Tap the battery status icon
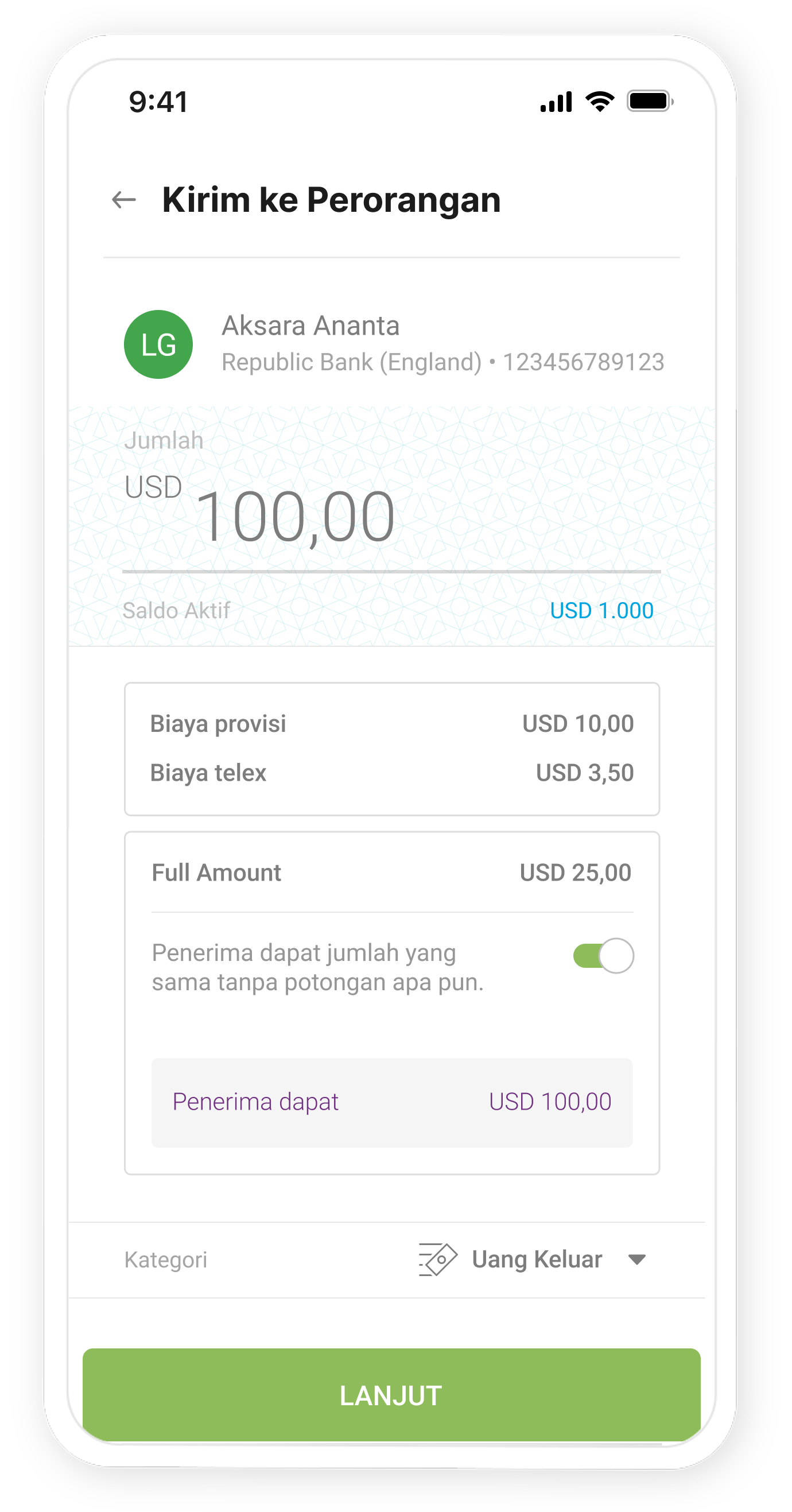The image size is (792, 1512). [x=650, y=102]
